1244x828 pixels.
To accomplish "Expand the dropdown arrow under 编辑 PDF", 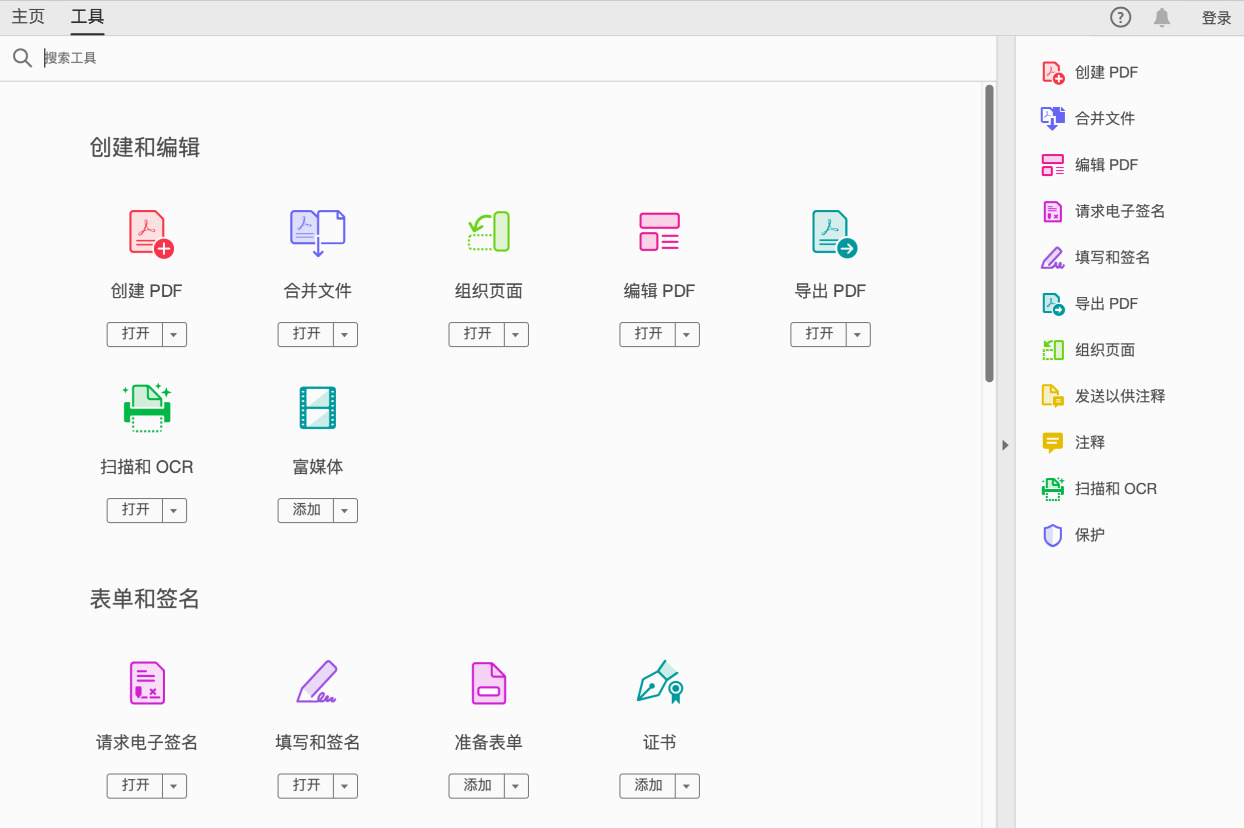I will pos(687,335).
